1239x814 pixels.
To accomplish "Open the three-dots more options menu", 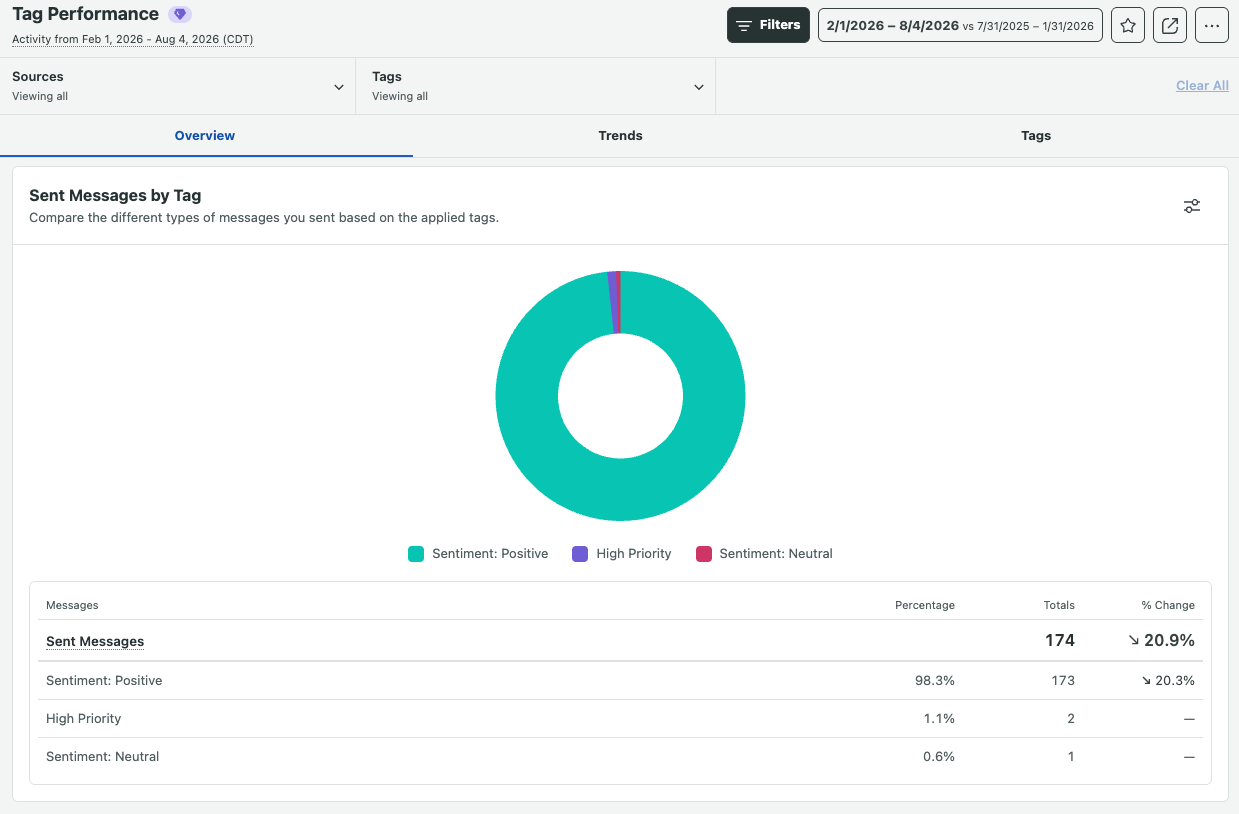I will click(1212, 25).
